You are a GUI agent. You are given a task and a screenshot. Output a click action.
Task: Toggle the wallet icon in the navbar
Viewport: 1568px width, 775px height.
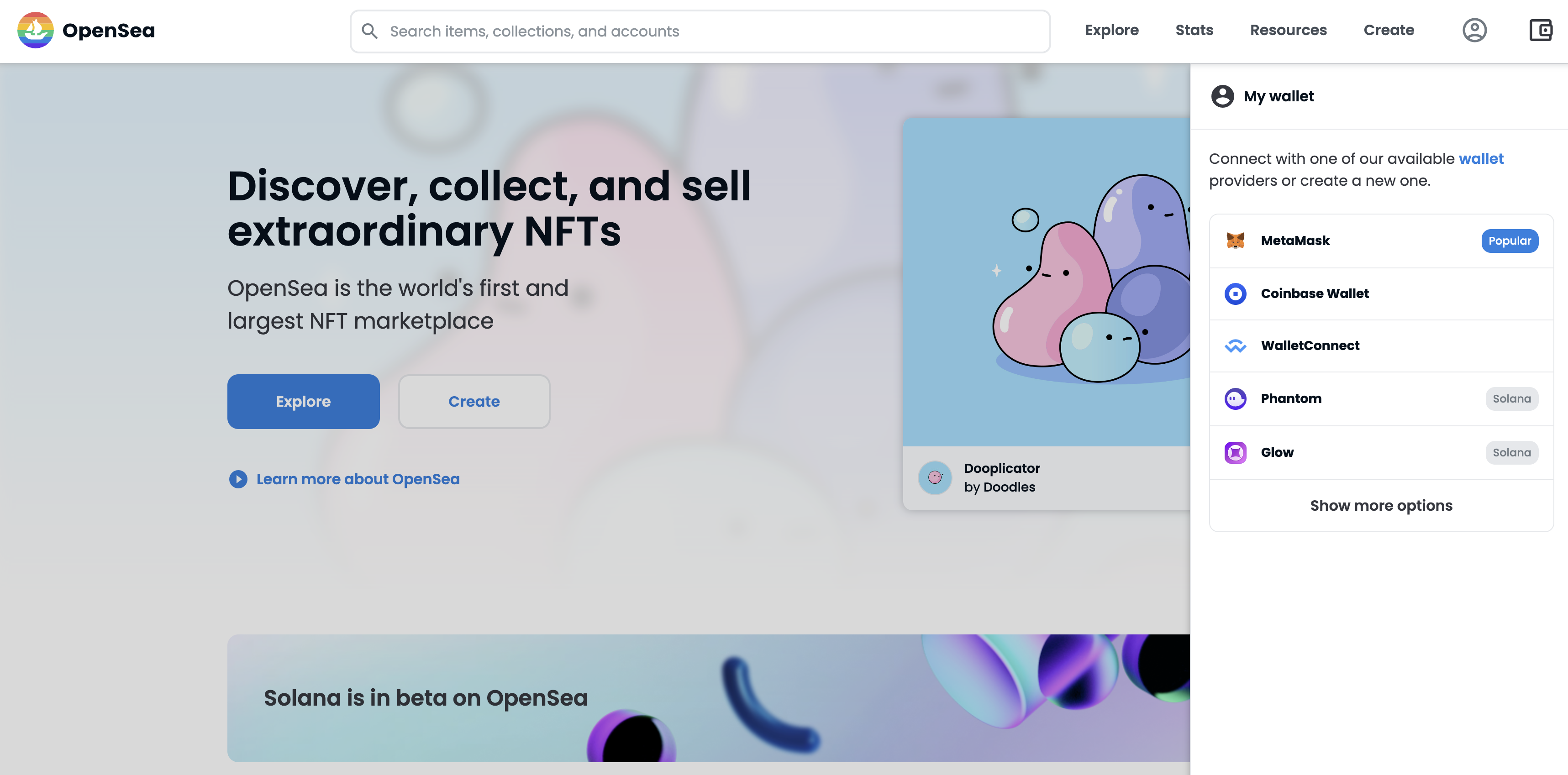[x=1540, y=31]
